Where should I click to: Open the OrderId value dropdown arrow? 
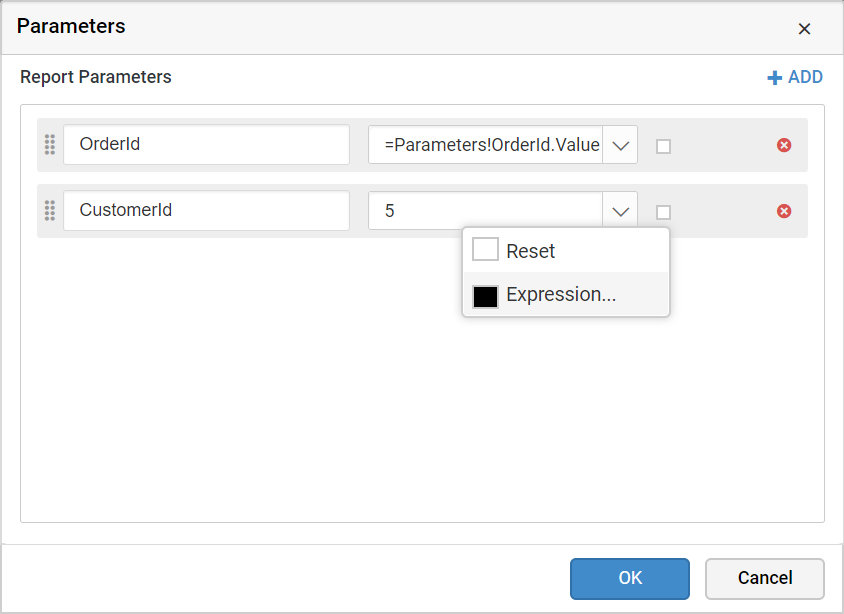620,145
